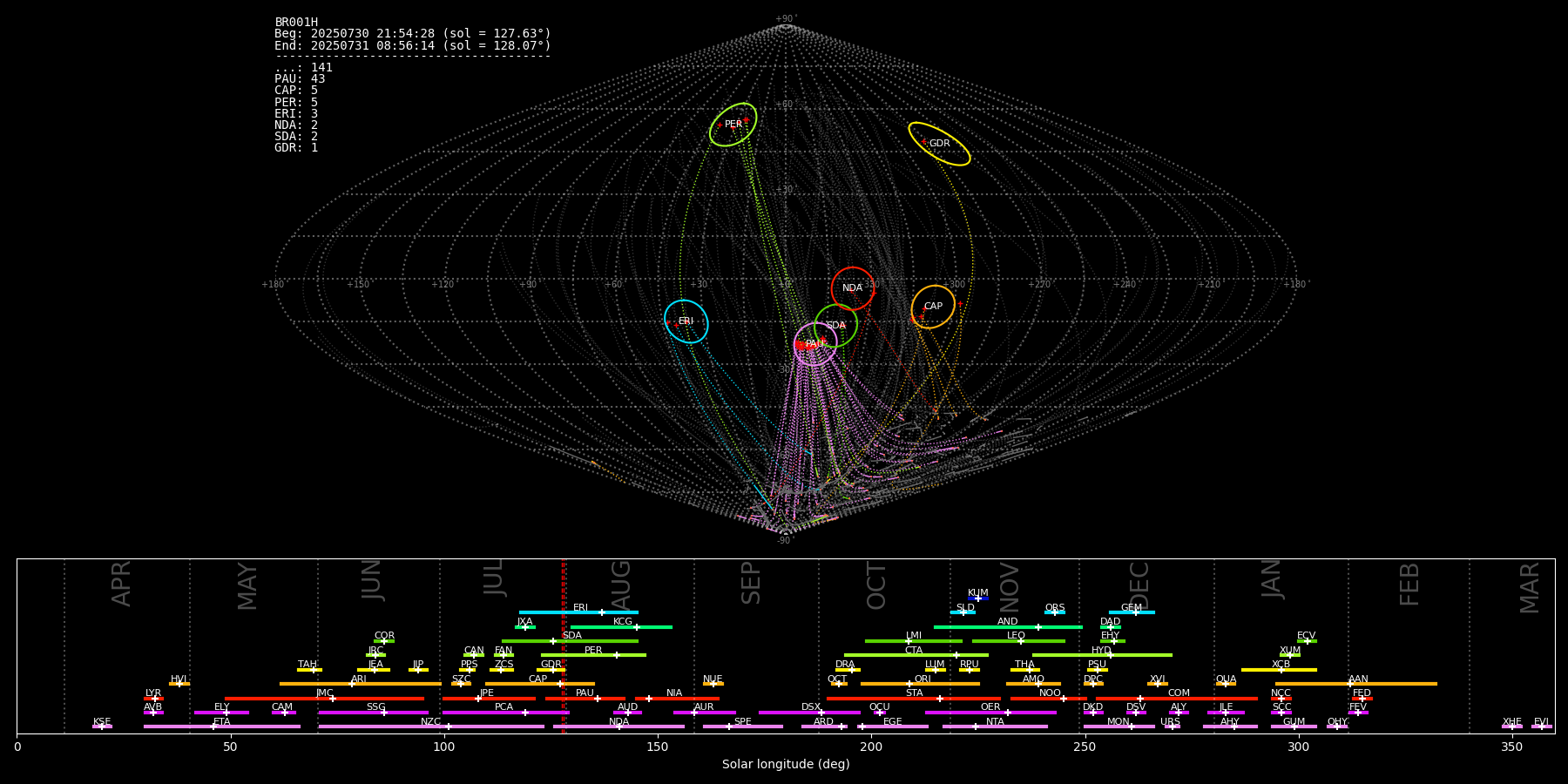The image size is (1568, 784).
Task: Click the BR001H station title text
Action: (x=296, y=22)
